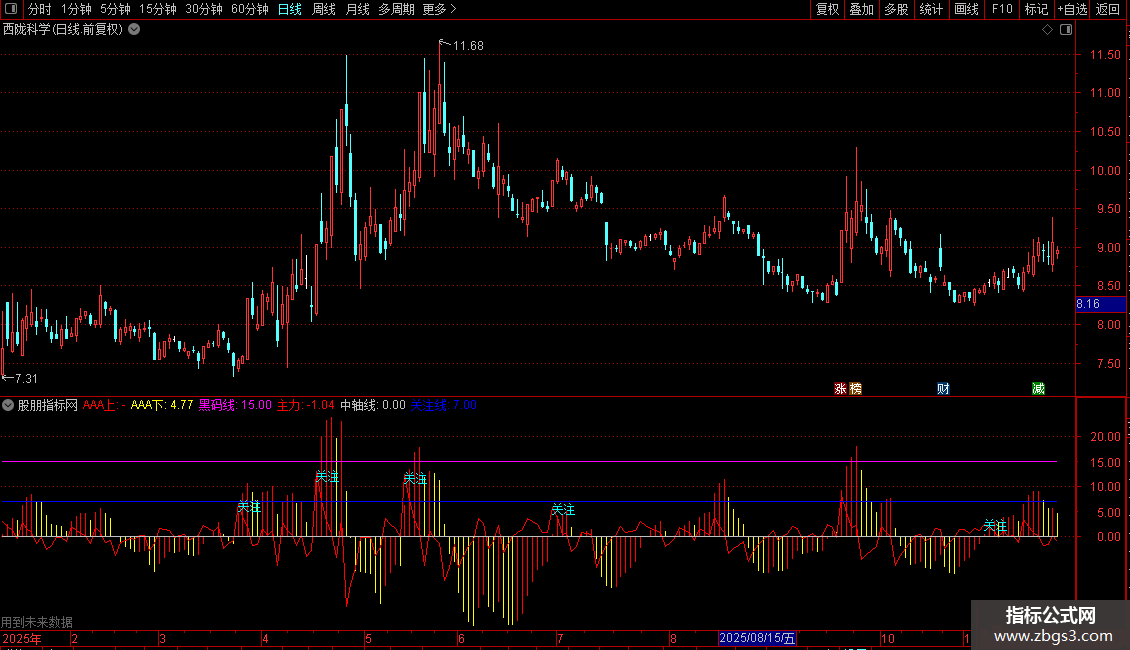Click the 财 financial report marker
This screenshot has width=1130, height=650.
tap(943, 388)
